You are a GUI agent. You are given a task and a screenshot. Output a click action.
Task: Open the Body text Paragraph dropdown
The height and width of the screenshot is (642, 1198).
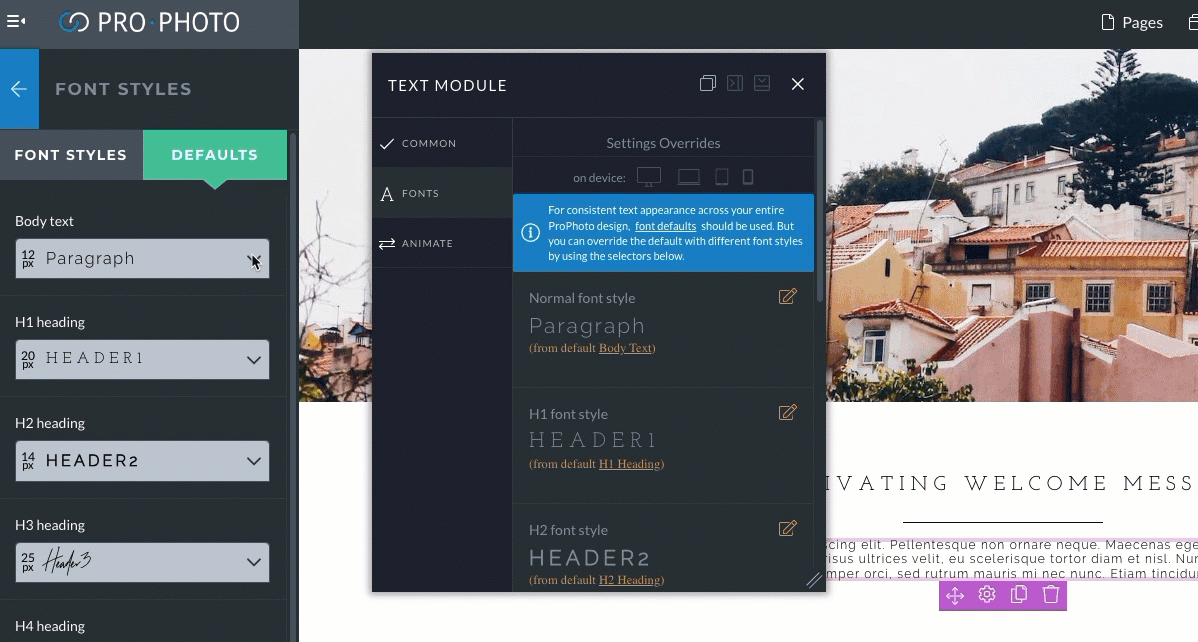[x=142, y=258]
